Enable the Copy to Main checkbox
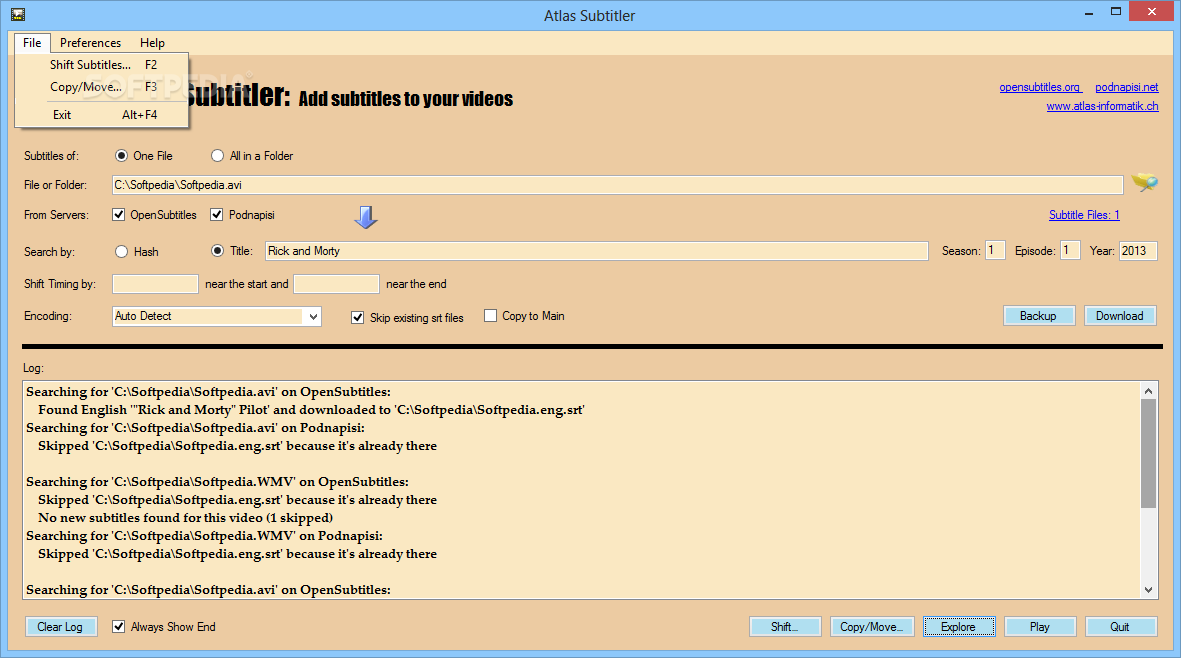 click(x=490, y=315)
